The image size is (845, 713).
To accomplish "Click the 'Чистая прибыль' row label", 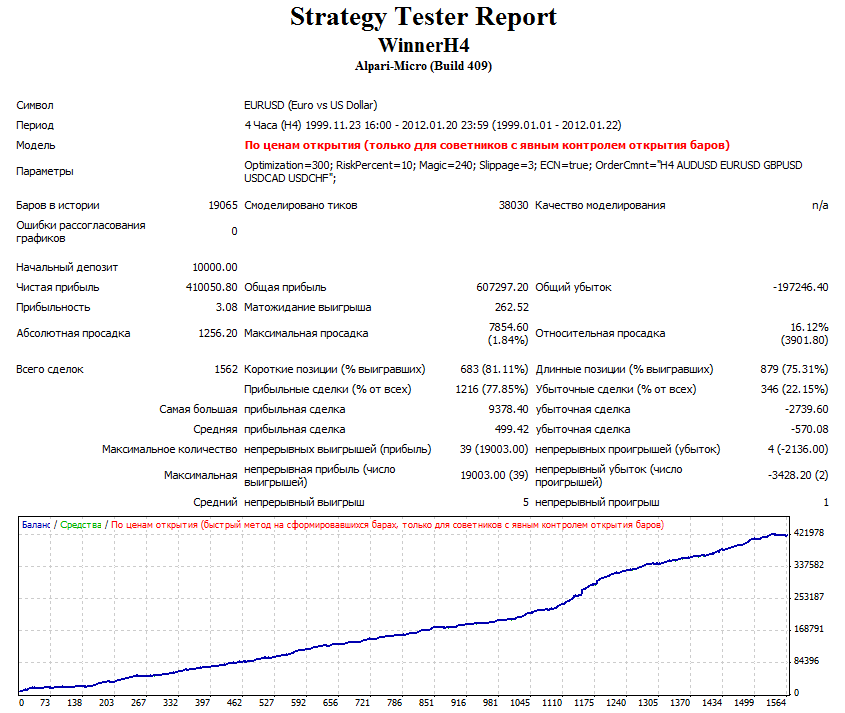I will 58,287.
